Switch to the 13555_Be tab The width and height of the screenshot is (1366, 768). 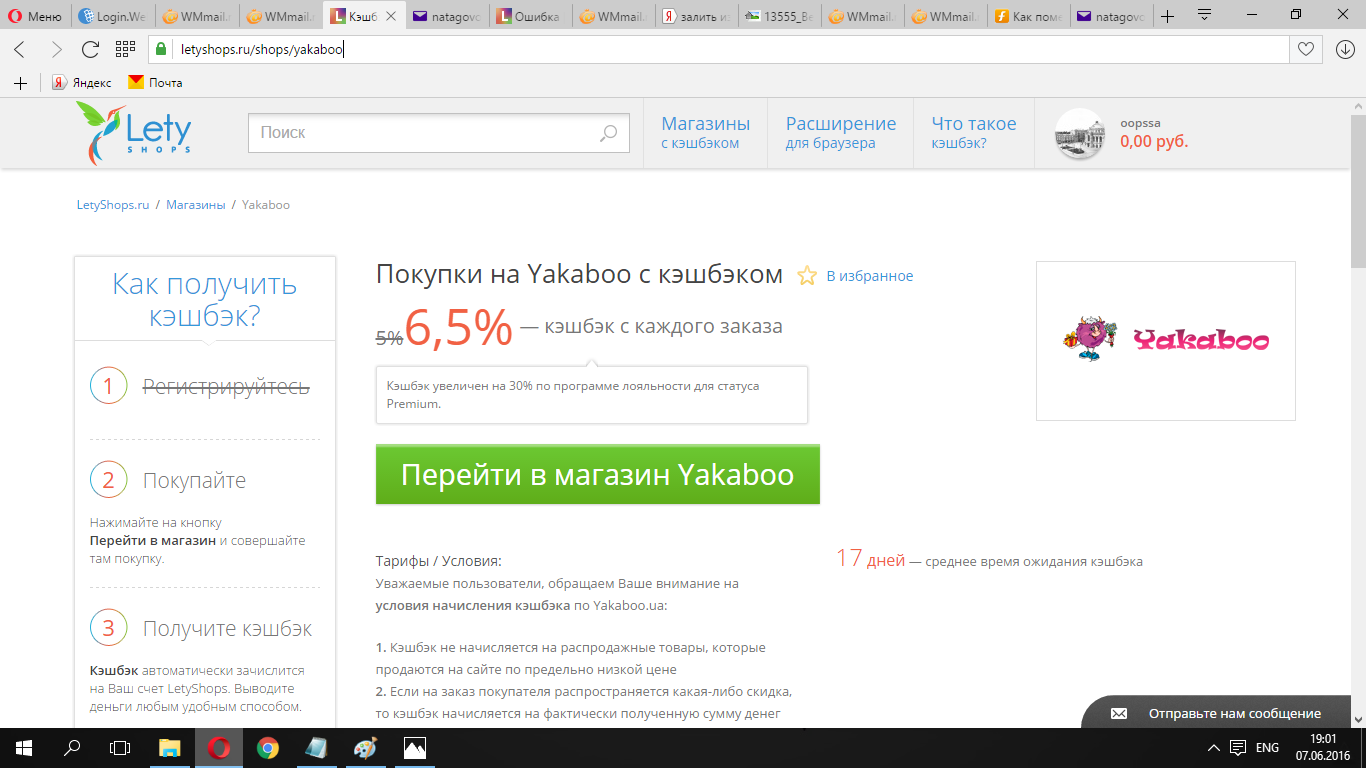(780, 16)
